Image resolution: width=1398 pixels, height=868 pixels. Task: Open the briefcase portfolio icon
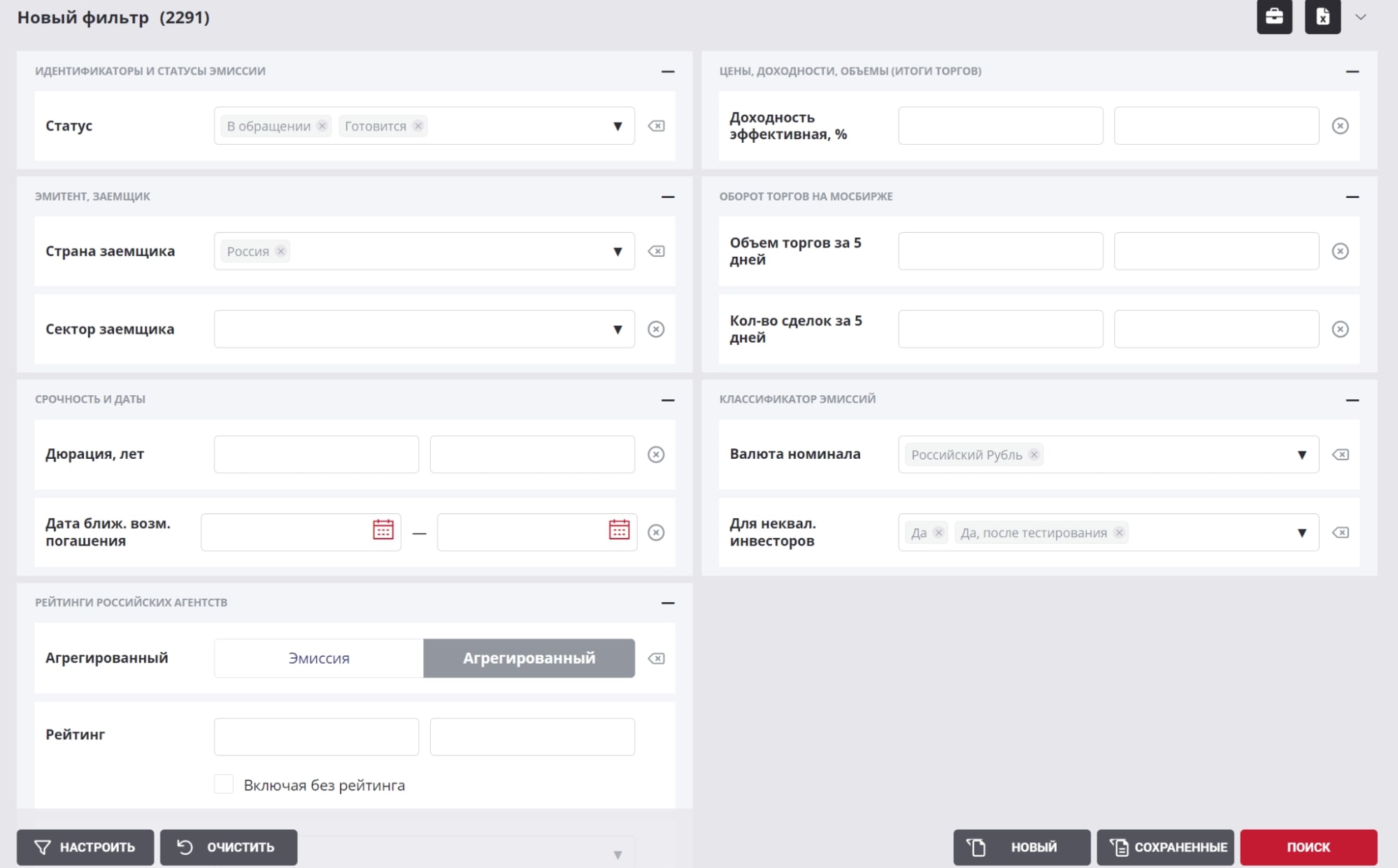(x=1274, y=16)
